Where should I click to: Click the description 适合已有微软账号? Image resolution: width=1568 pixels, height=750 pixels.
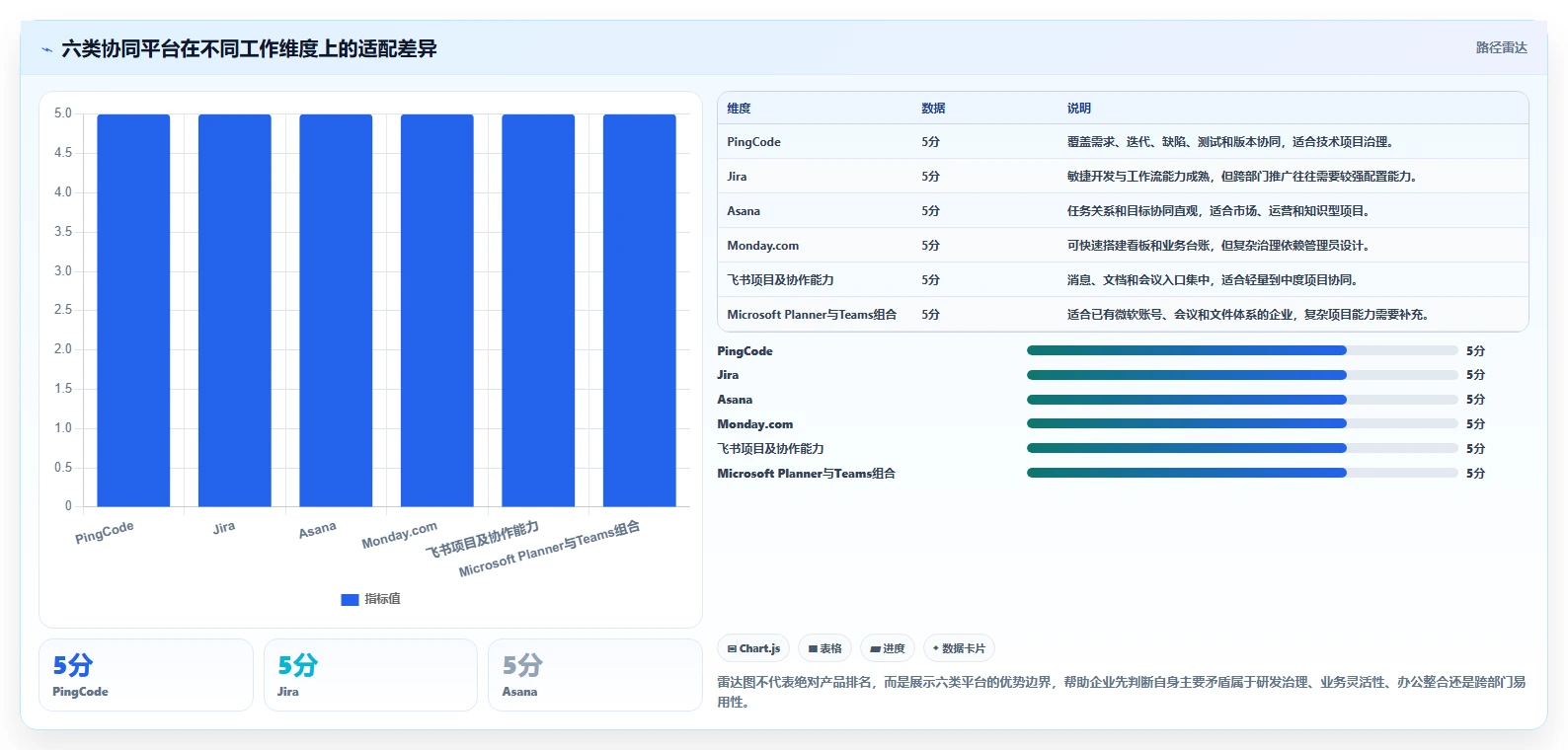(1248, 315)
